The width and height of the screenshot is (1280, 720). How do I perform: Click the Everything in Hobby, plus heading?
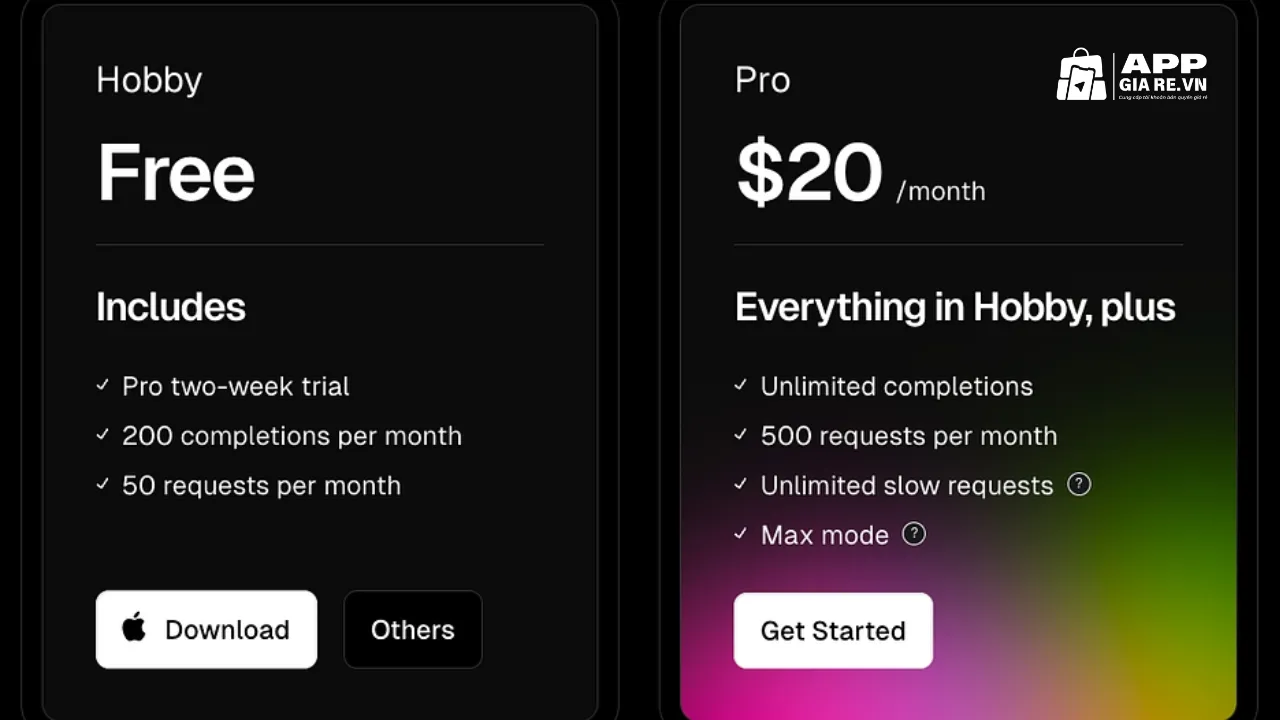955,307
